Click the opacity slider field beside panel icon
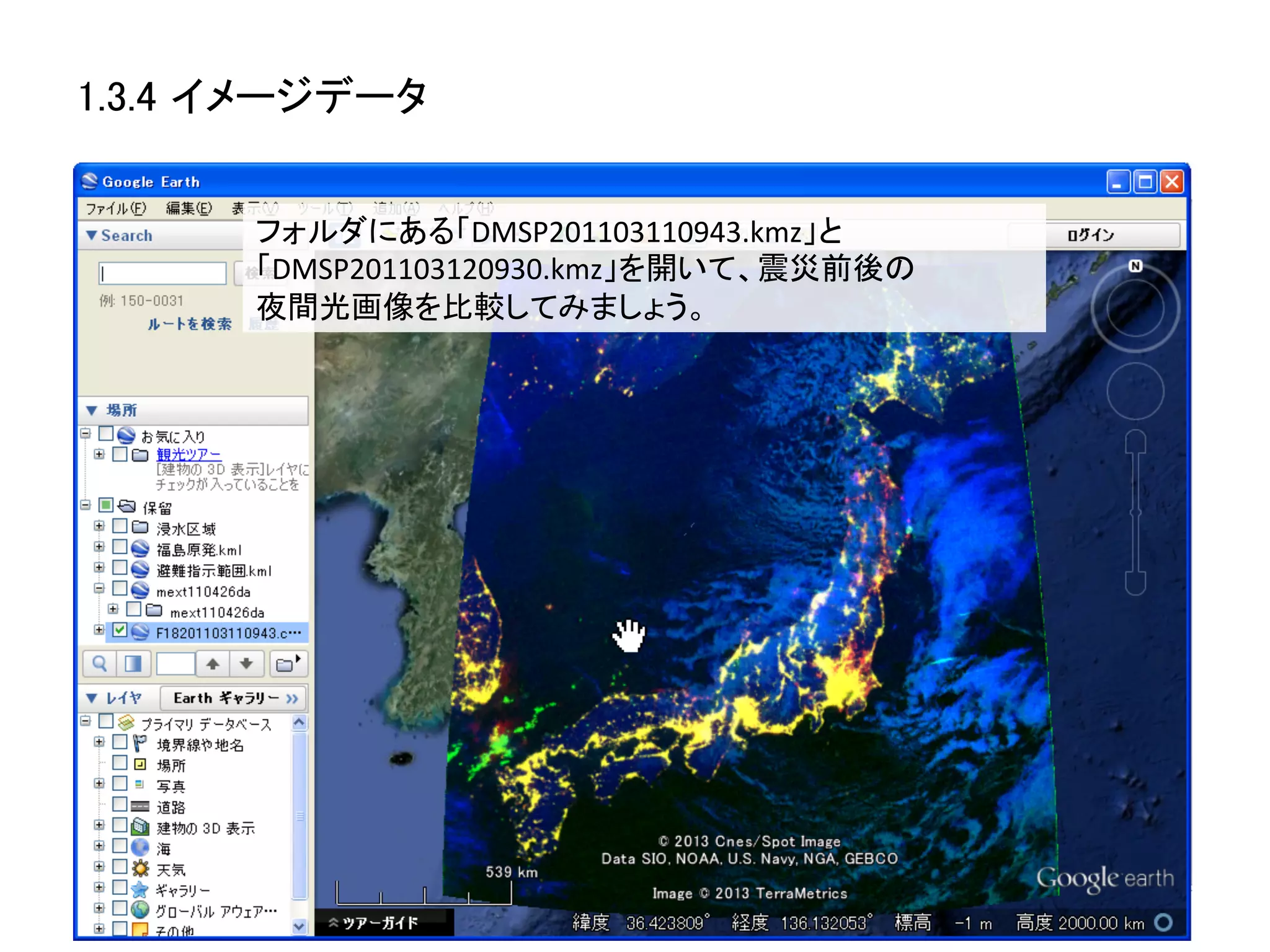Image resolution: width=1270 pixels, height=952 pixels. 175,664
